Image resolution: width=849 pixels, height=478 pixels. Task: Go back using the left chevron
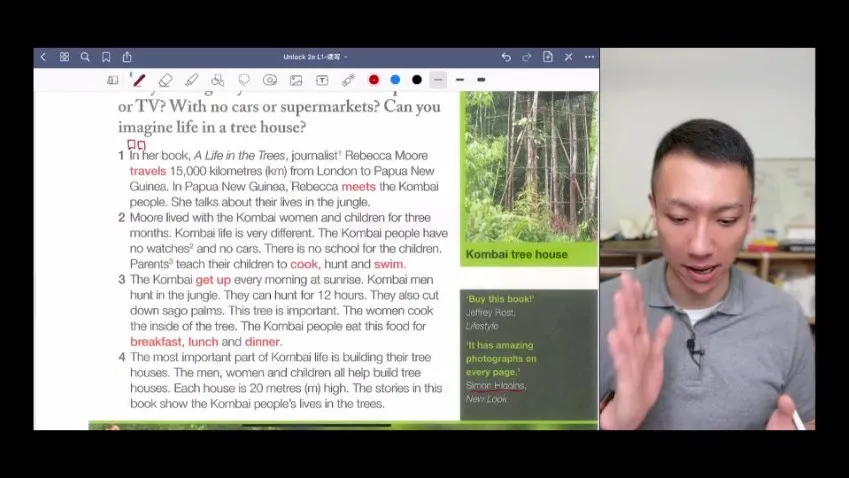43,57
